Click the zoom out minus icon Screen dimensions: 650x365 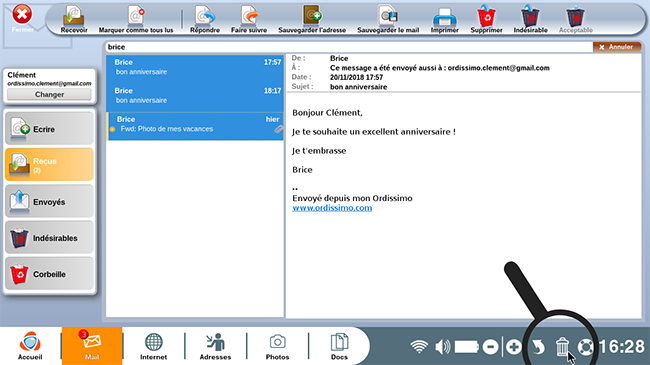click(x=490, y=346)
